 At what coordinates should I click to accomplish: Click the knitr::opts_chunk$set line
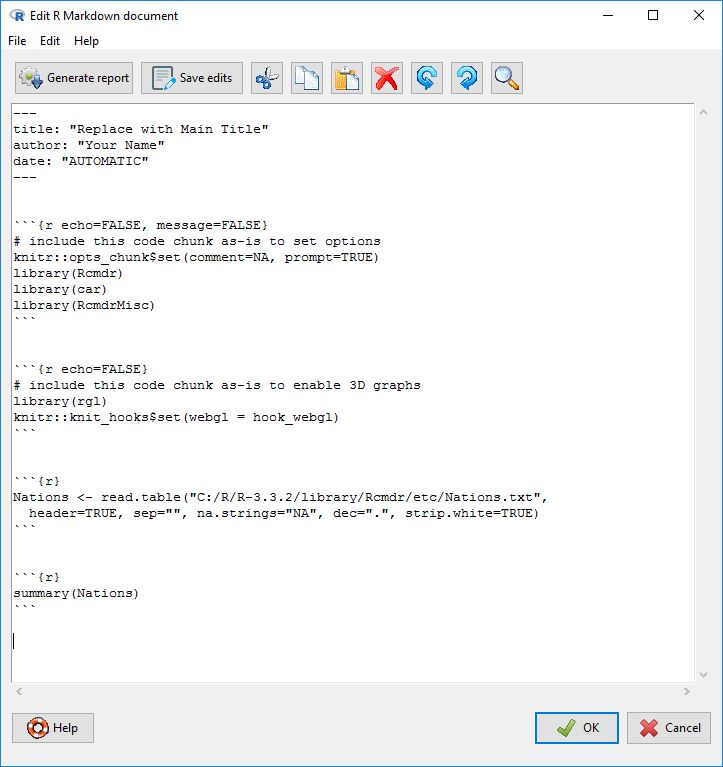(x=196, y=257)
